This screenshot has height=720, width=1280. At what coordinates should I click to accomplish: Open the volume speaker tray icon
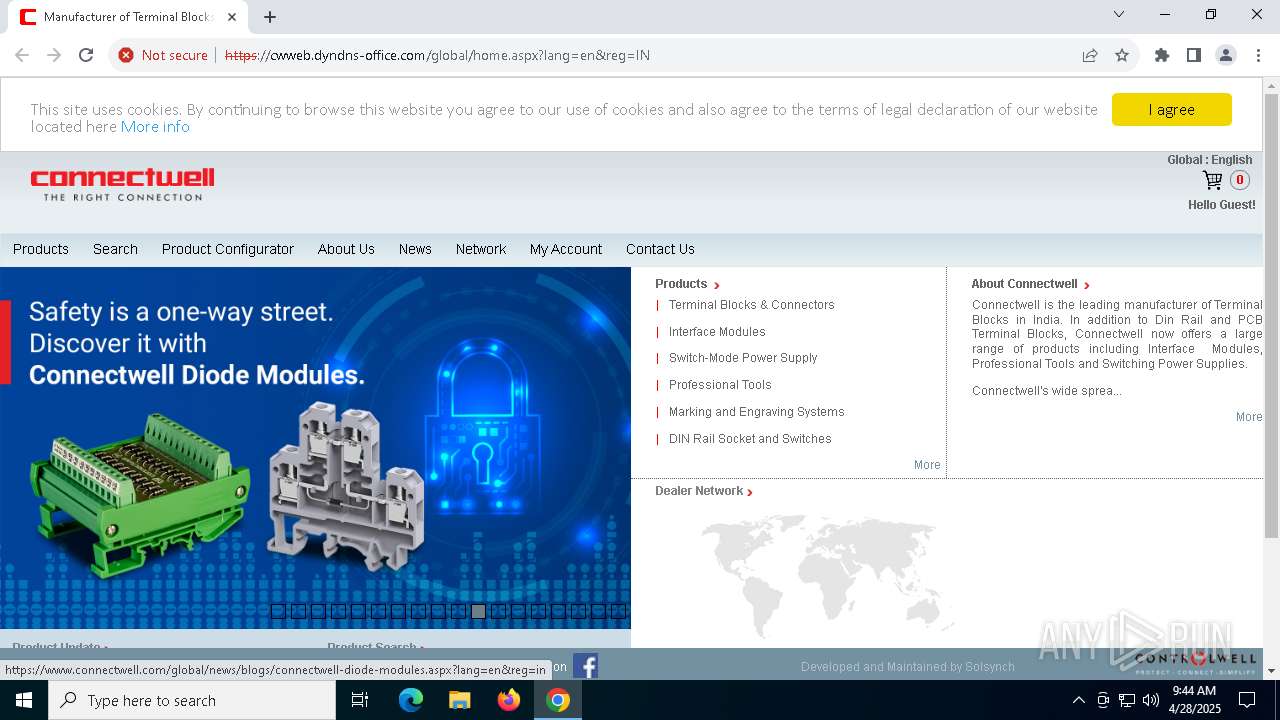tap(1151, 700)
